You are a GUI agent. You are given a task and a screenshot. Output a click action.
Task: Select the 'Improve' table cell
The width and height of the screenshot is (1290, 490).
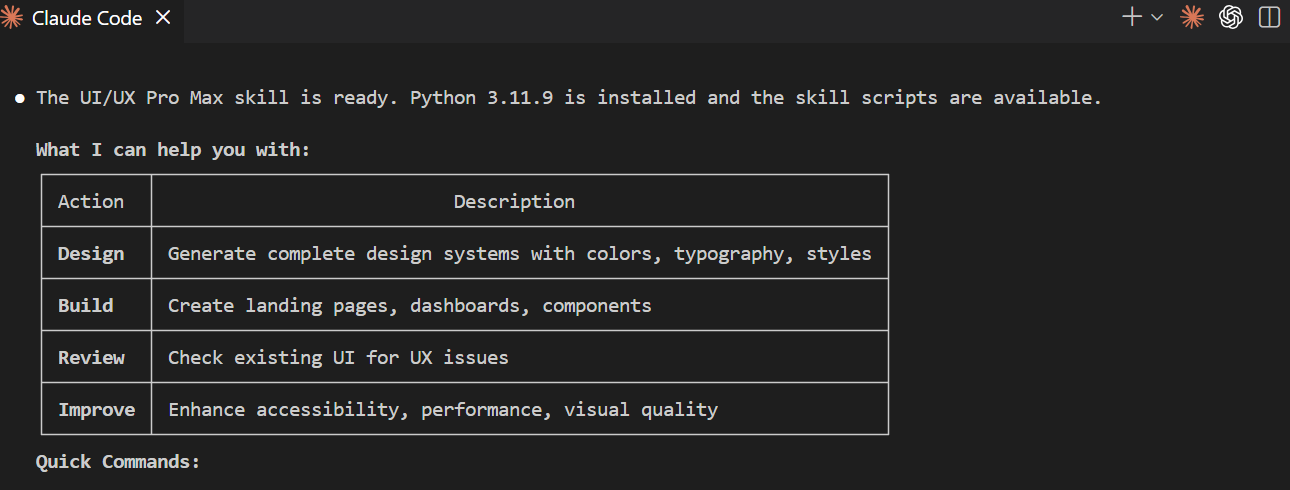pos(96,409)
